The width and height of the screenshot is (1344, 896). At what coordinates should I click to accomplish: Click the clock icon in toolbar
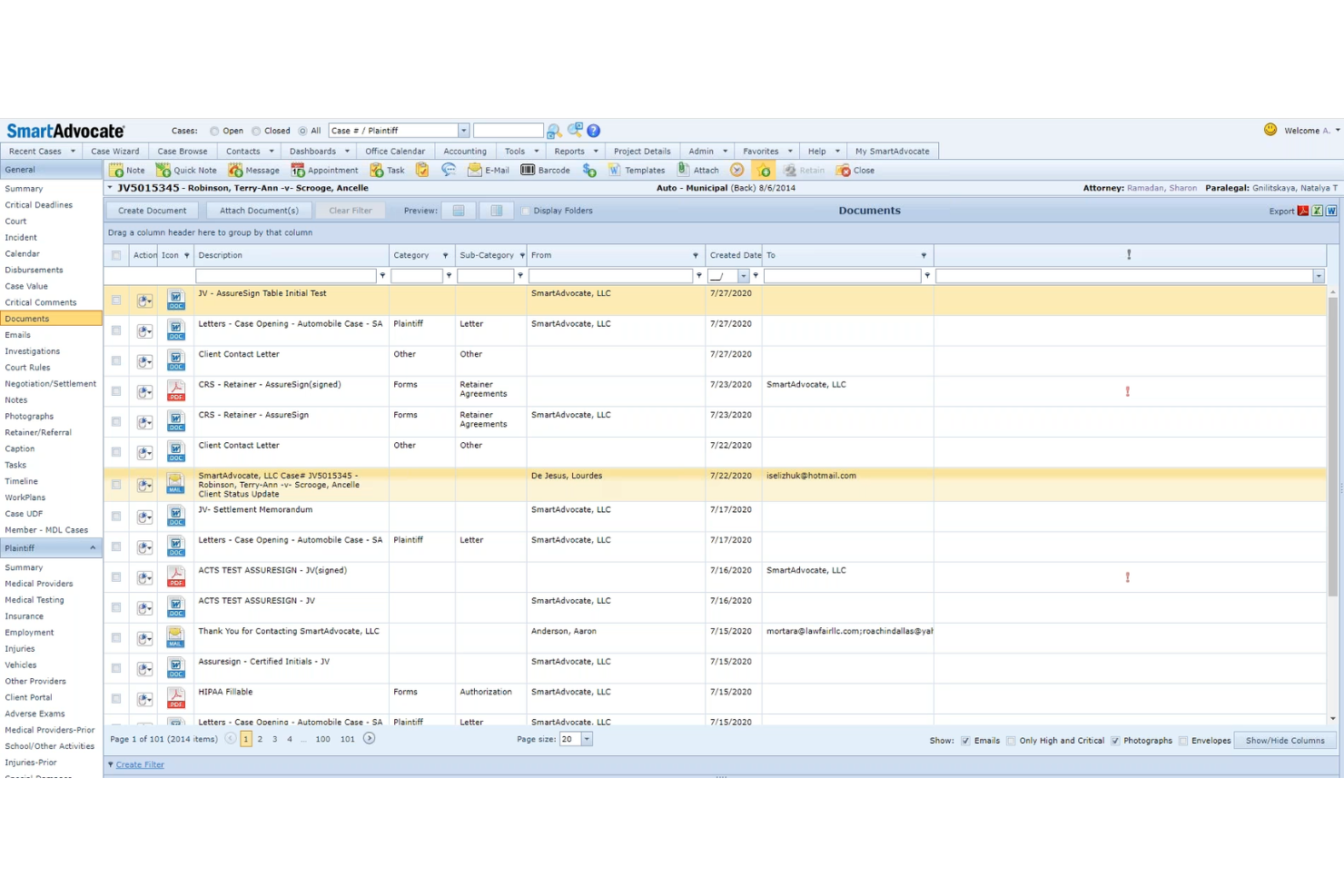737,170
